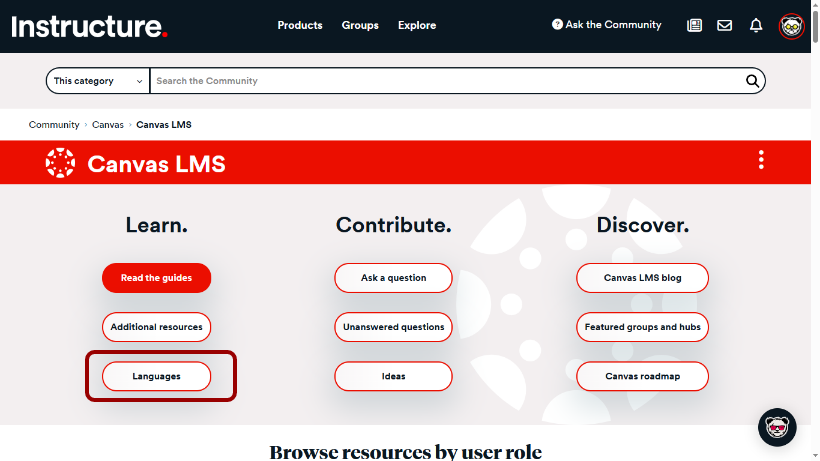
Task: Click the Discover. heading
Action: [643, 225]
